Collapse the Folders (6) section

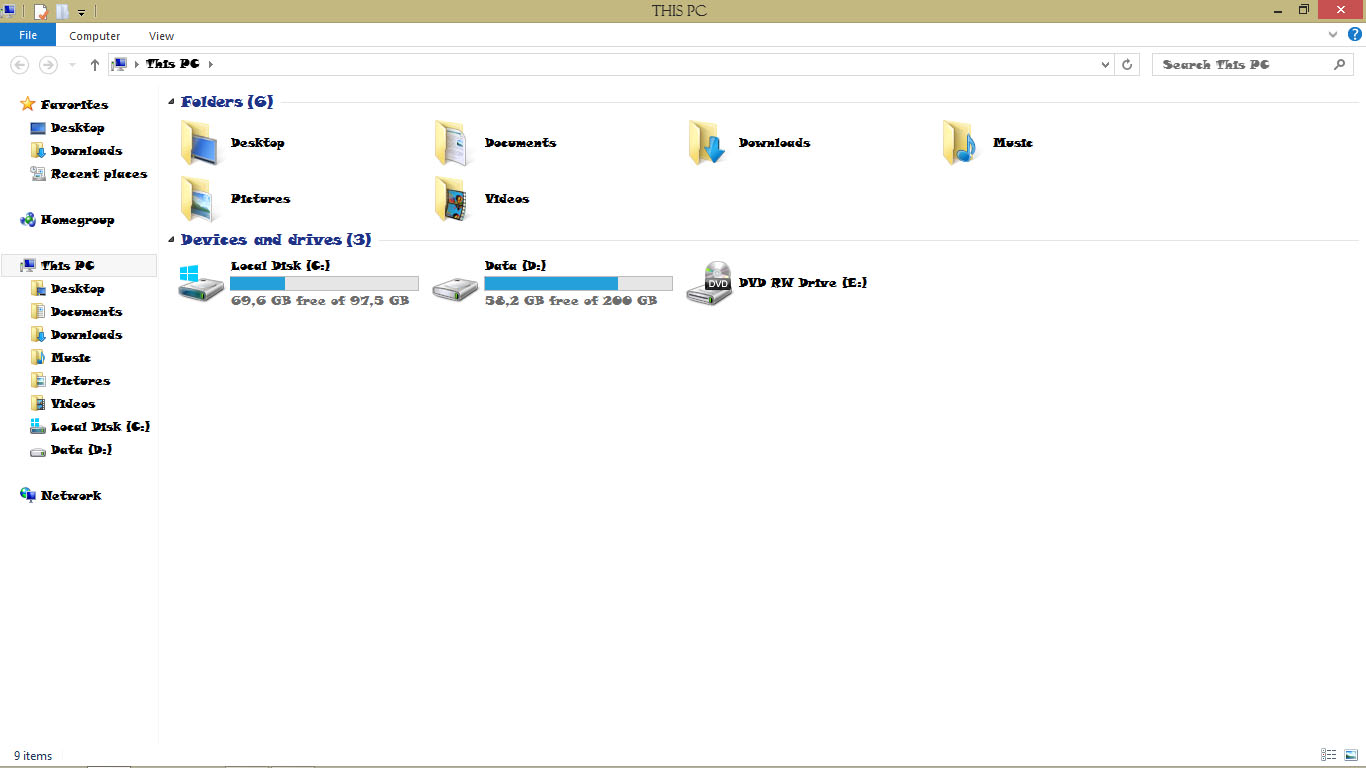171,100
